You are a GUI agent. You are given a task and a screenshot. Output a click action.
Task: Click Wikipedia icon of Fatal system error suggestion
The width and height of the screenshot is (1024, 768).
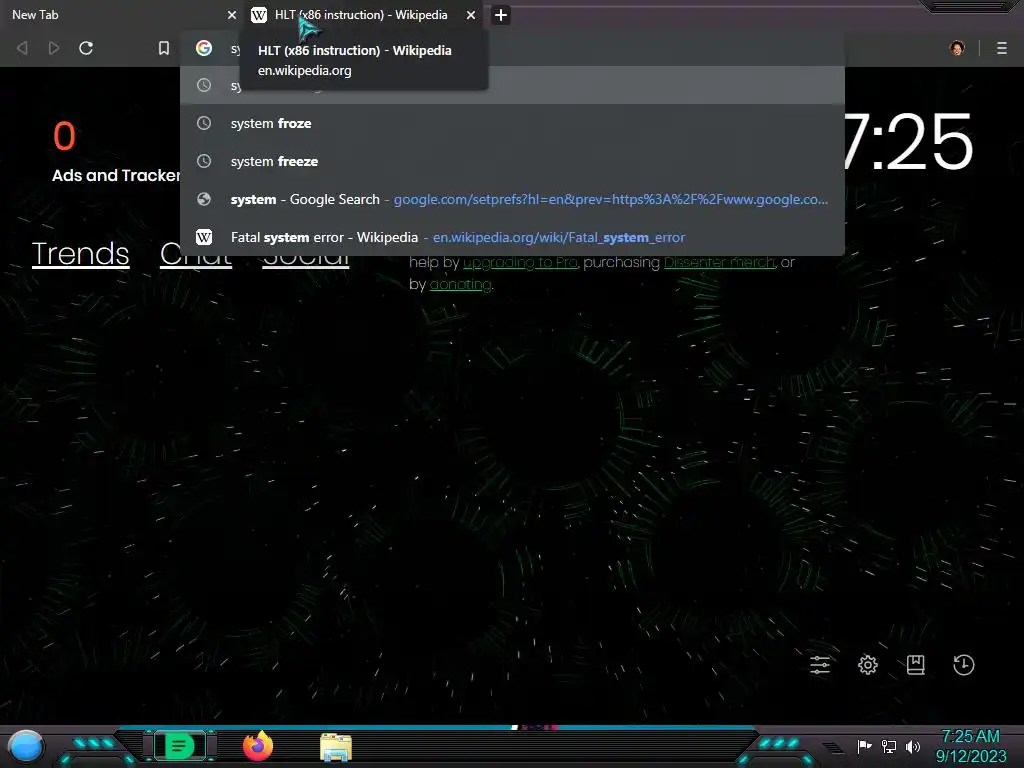click(204, 237)
